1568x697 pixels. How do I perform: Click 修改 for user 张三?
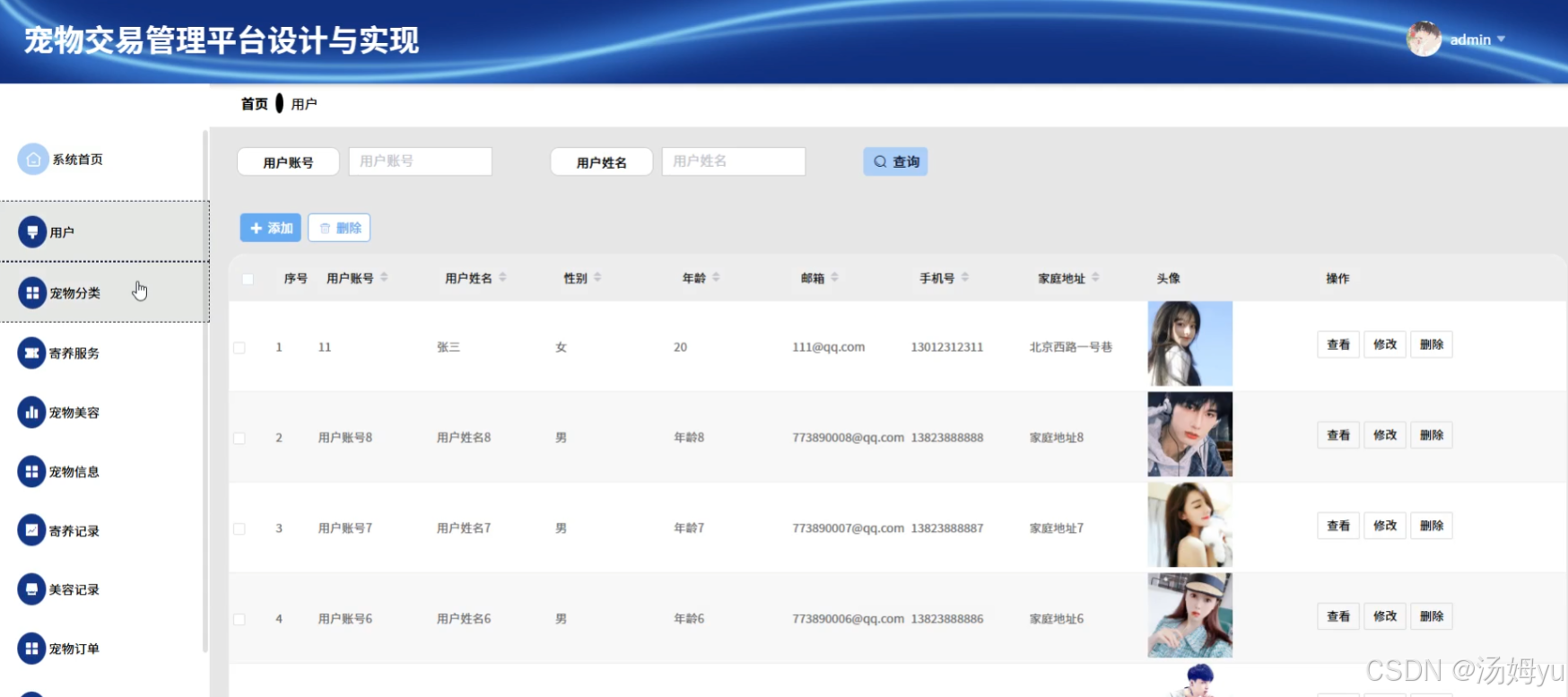[x=1385, y=344]
